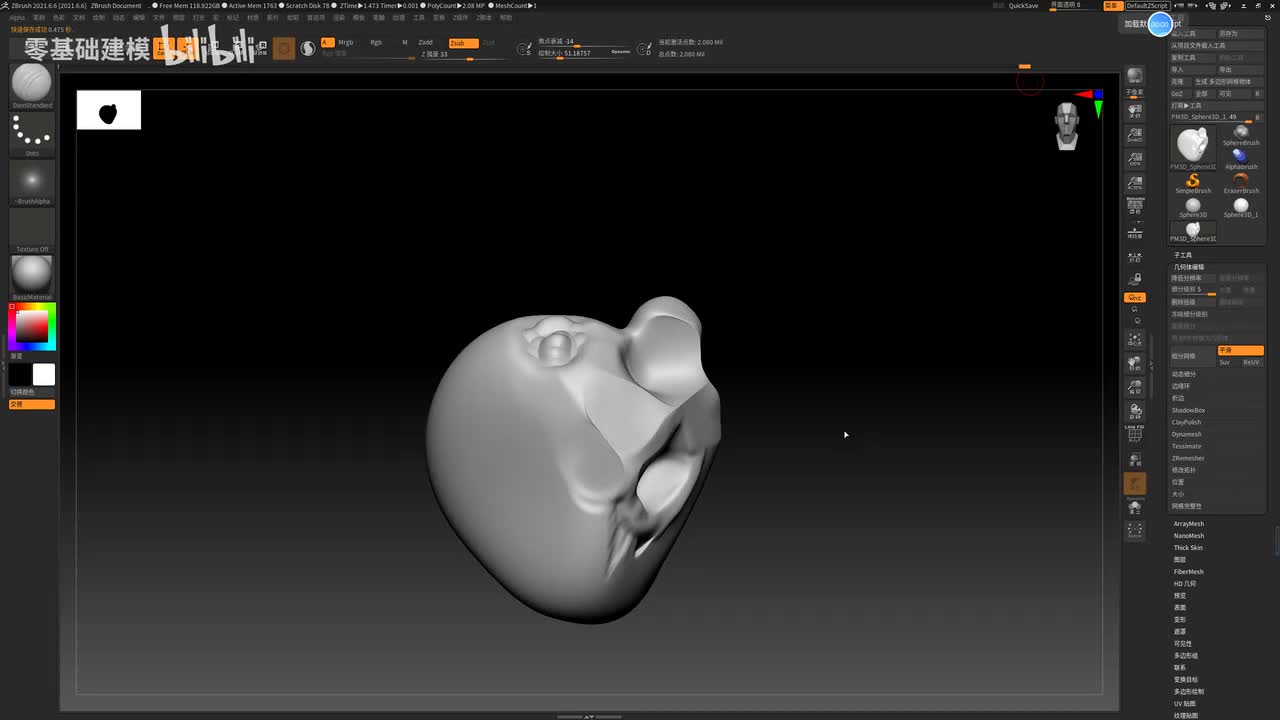Expand the UV map subpalette
1280x720 pixels.
pos(1185,704)
